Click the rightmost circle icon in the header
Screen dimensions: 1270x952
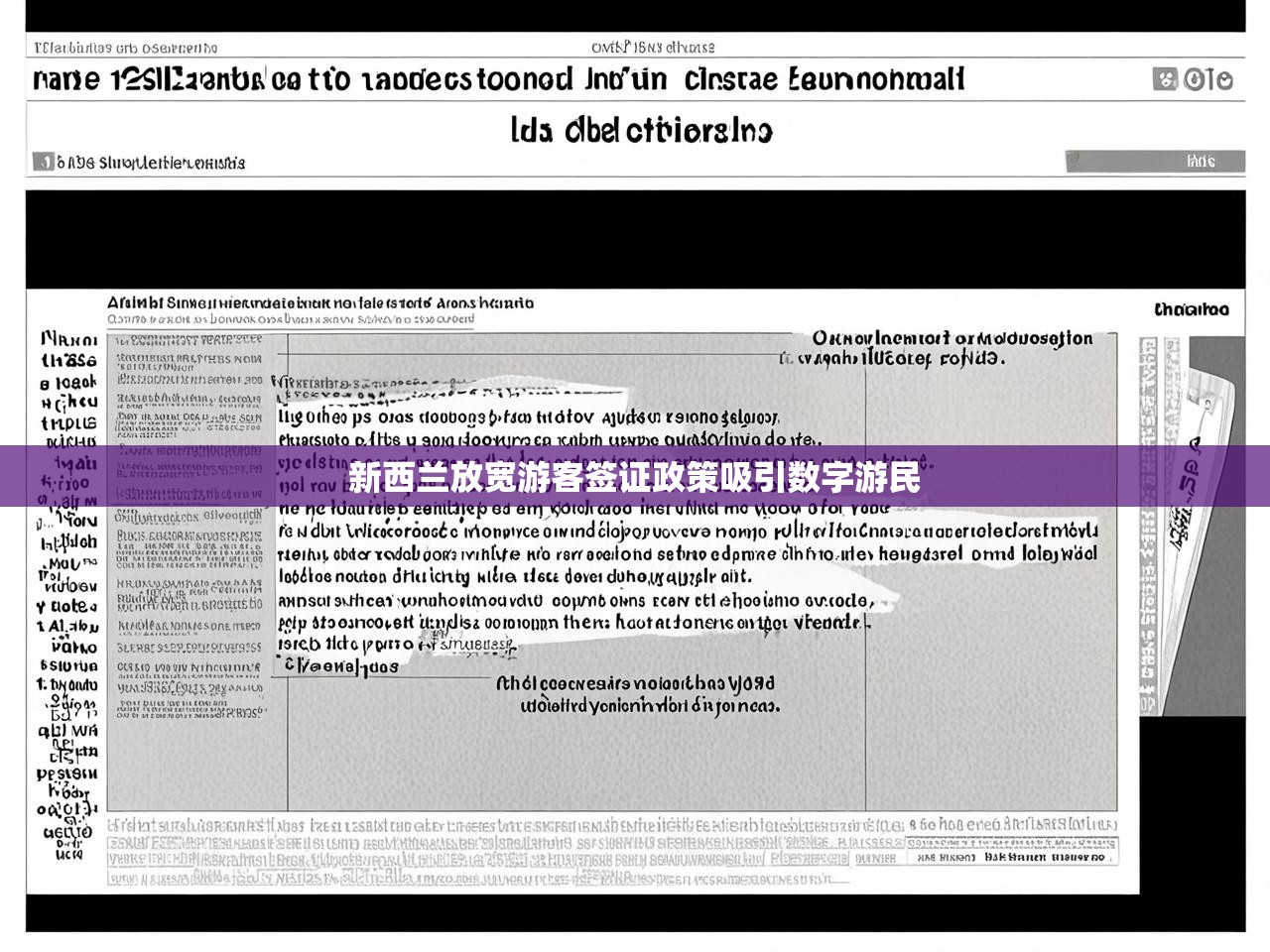1222,79
